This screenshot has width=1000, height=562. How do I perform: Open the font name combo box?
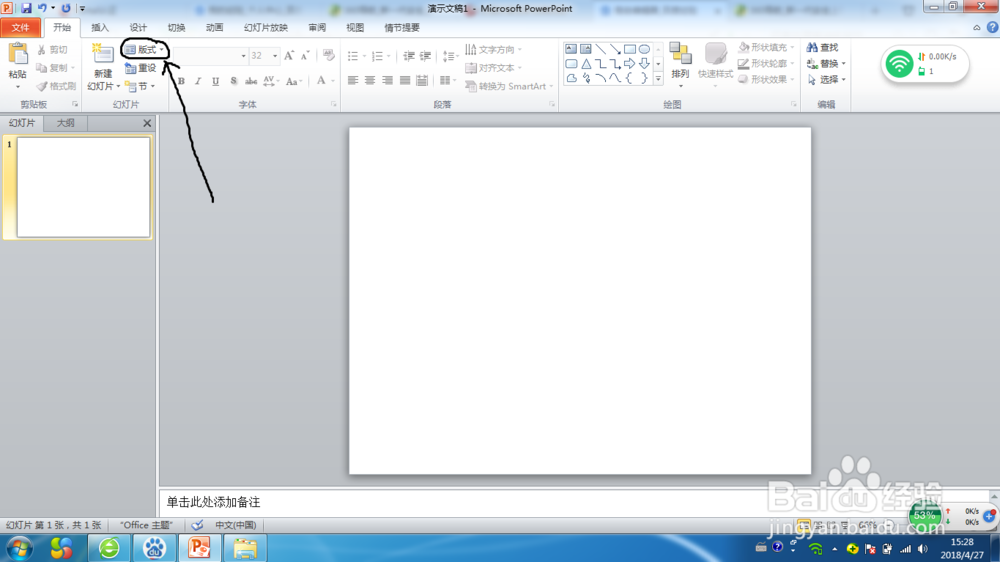pyautogui.click(x=210, y=56)
